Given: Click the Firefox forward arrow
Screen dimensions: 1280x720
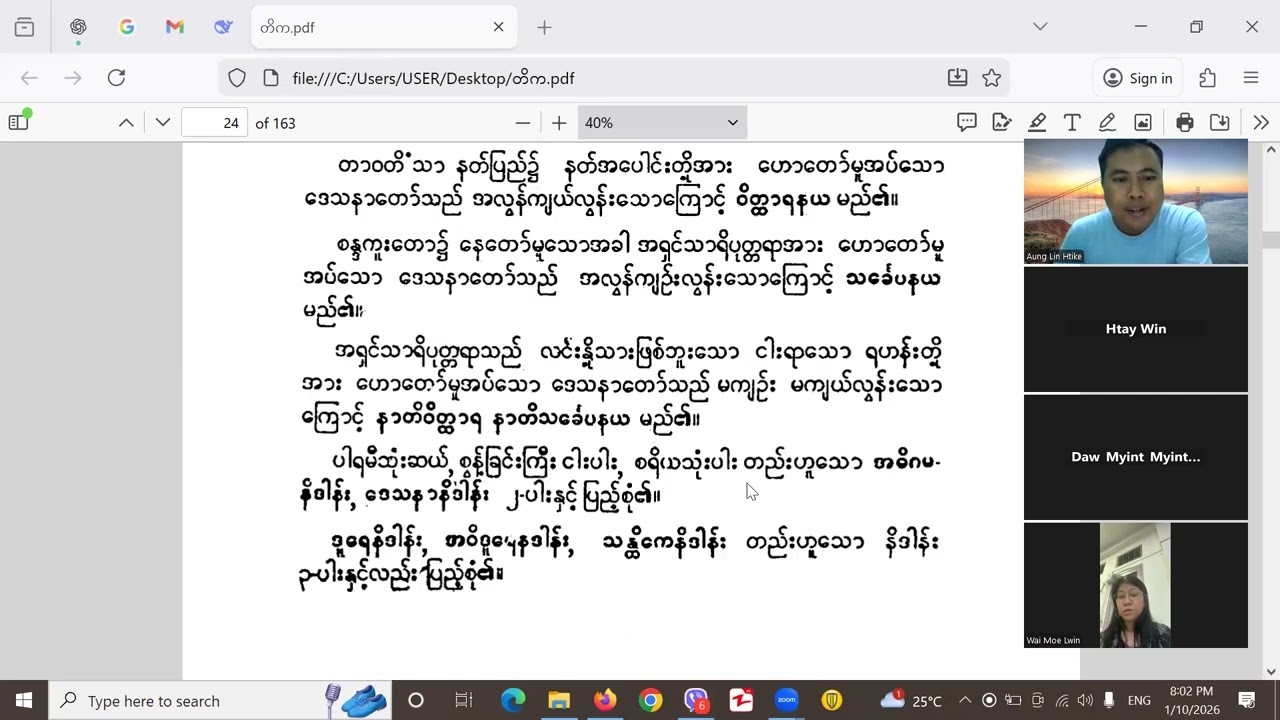Looking at the screenshot, I should tap(73, 78).
